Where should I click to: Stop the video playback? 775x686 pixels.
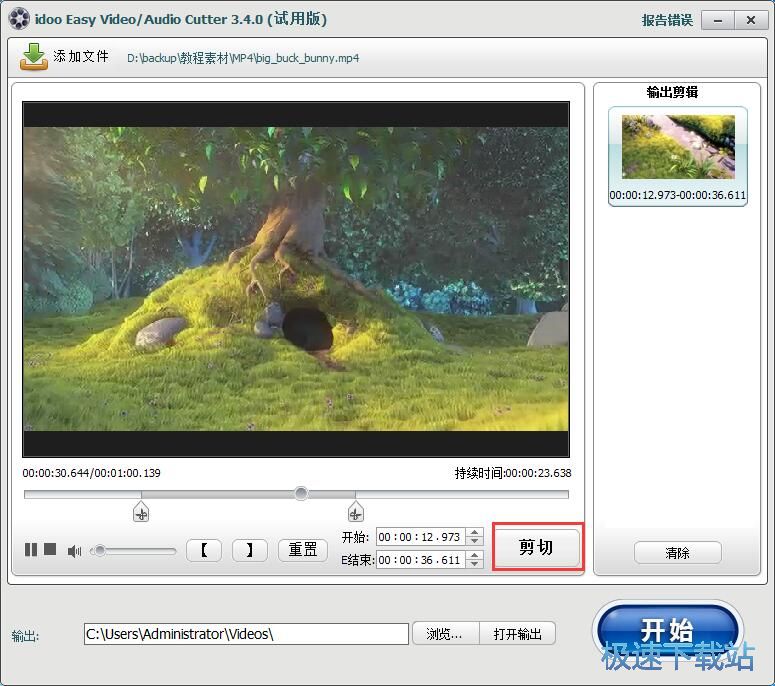coord(50,550)
